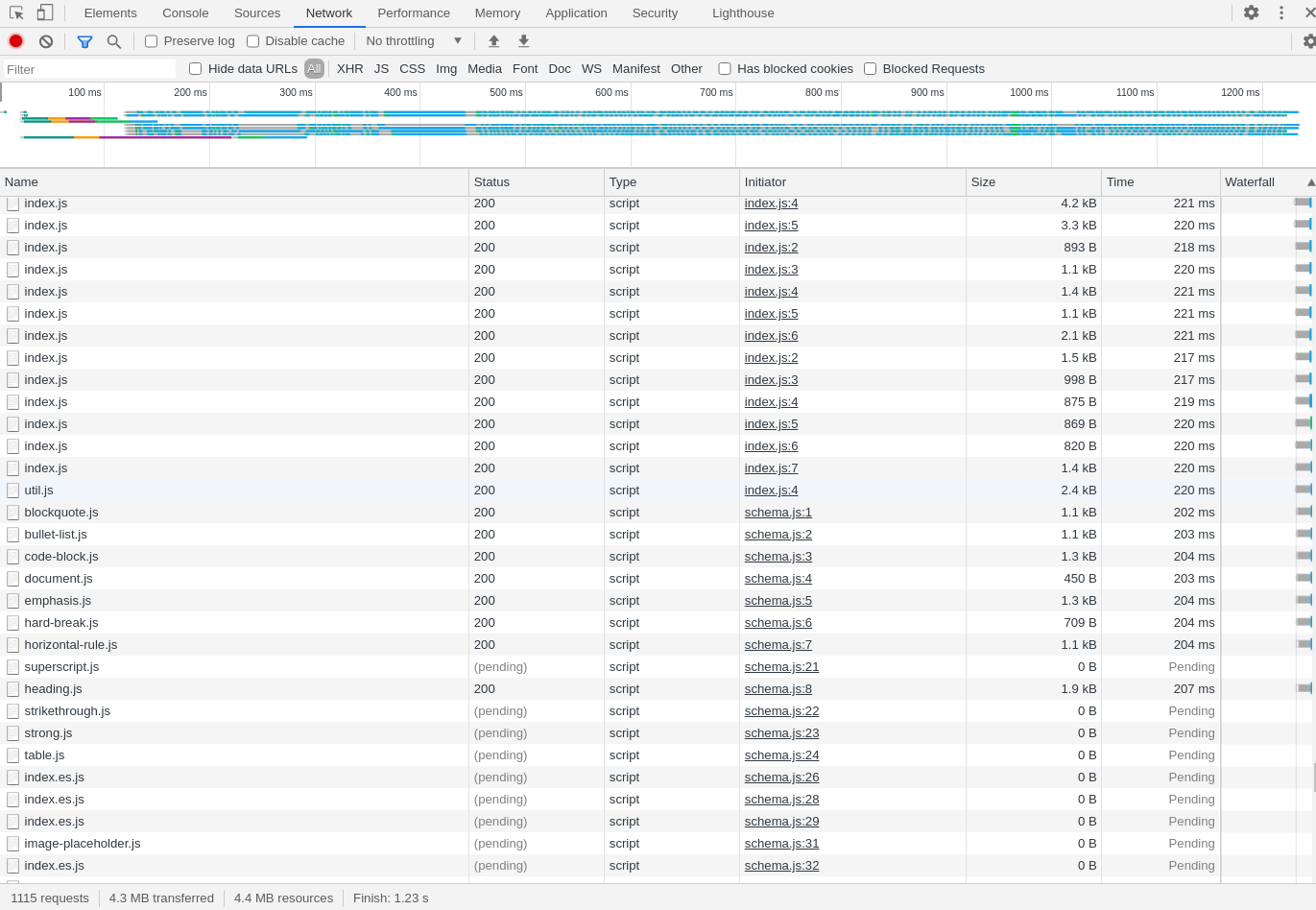Click in the Filter input field
This screenshot has height=910, width=1316.
point(88,68)
